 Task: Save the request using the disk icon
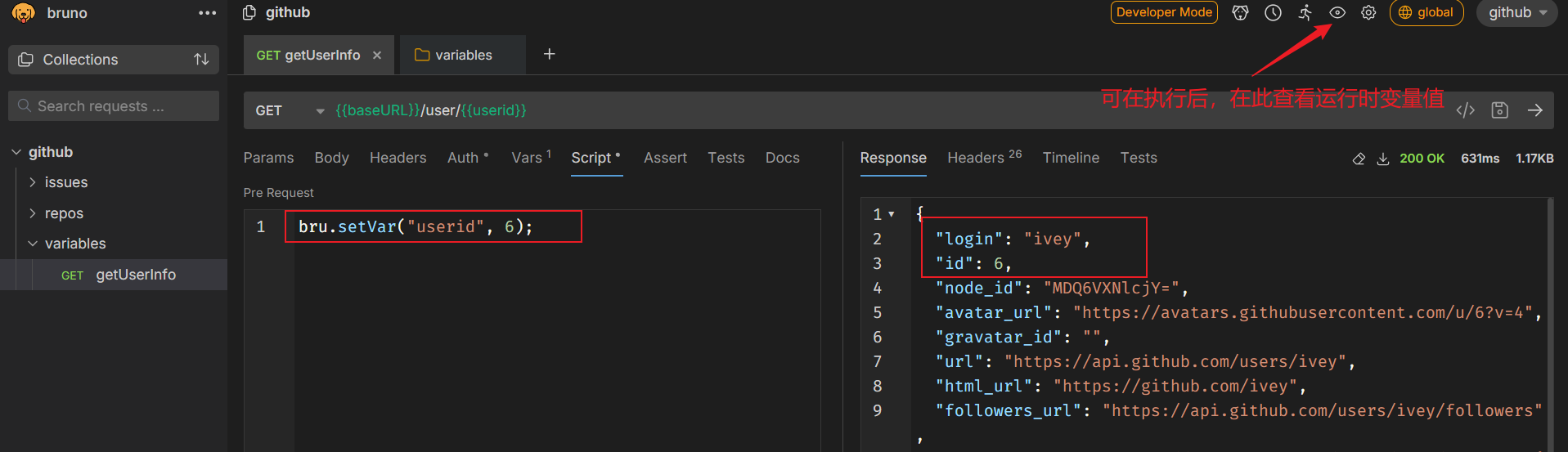point(1499,110)
